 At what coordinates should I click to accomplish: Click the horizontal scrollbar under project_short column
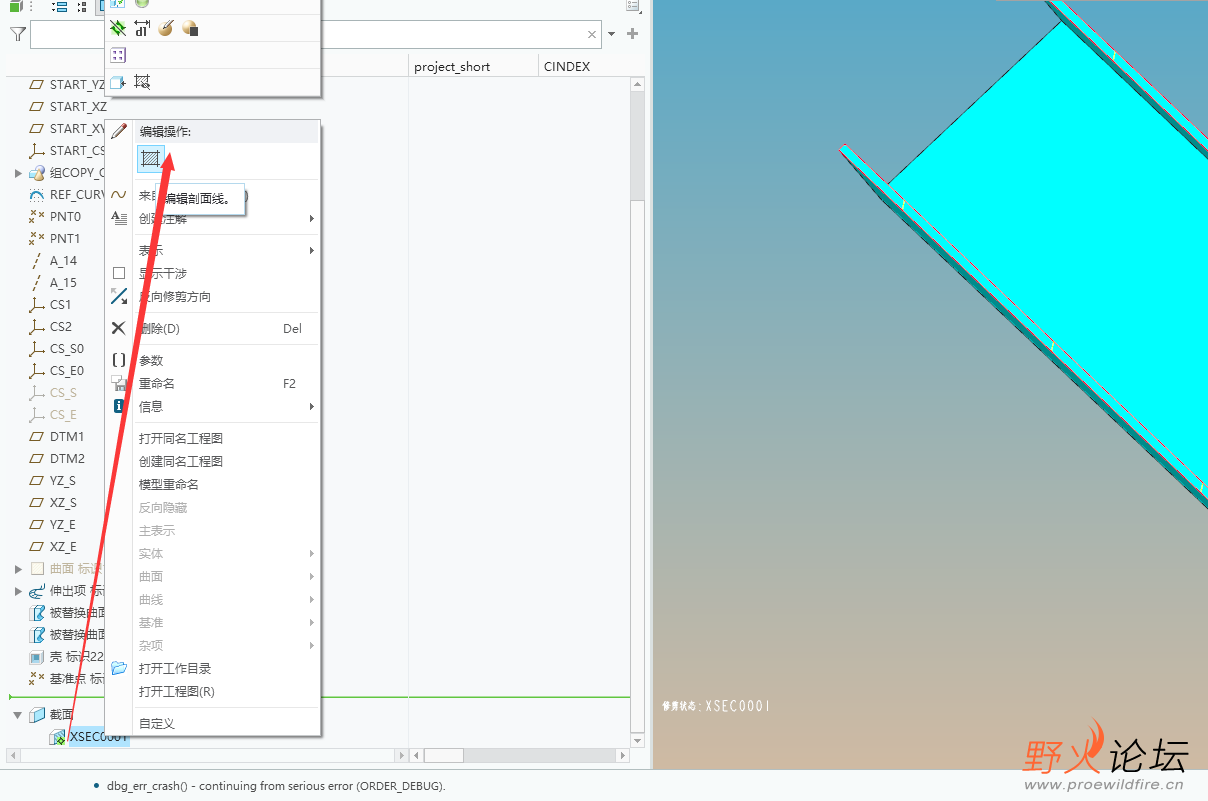pyautogui.click(x=443, y=755)
